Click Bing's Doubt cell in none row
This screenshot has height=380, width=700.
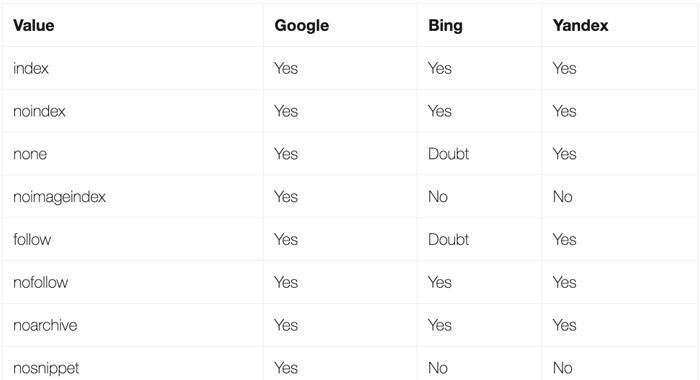(448, 154)
